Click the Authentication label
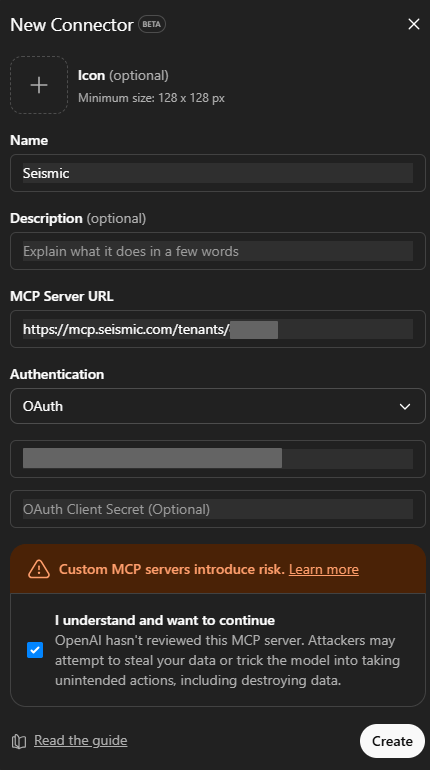 (x=57, y=374)
